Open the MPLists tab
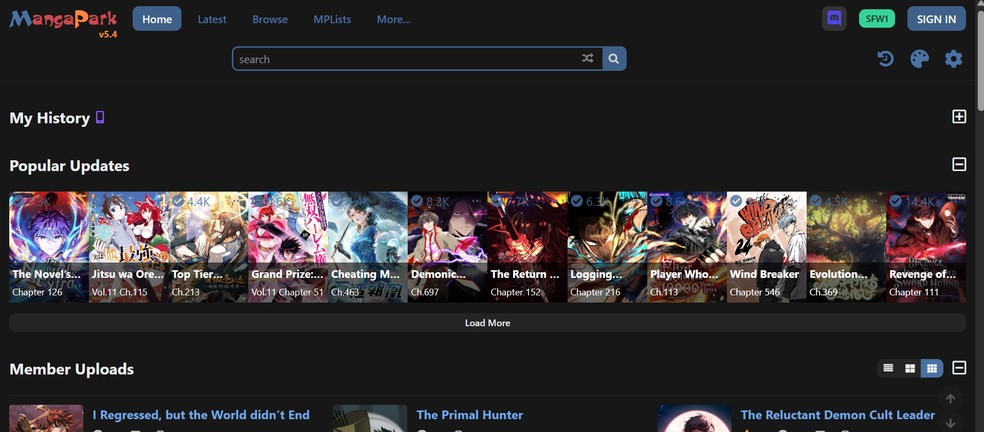 pyautogui.click(x=332, y=19)
